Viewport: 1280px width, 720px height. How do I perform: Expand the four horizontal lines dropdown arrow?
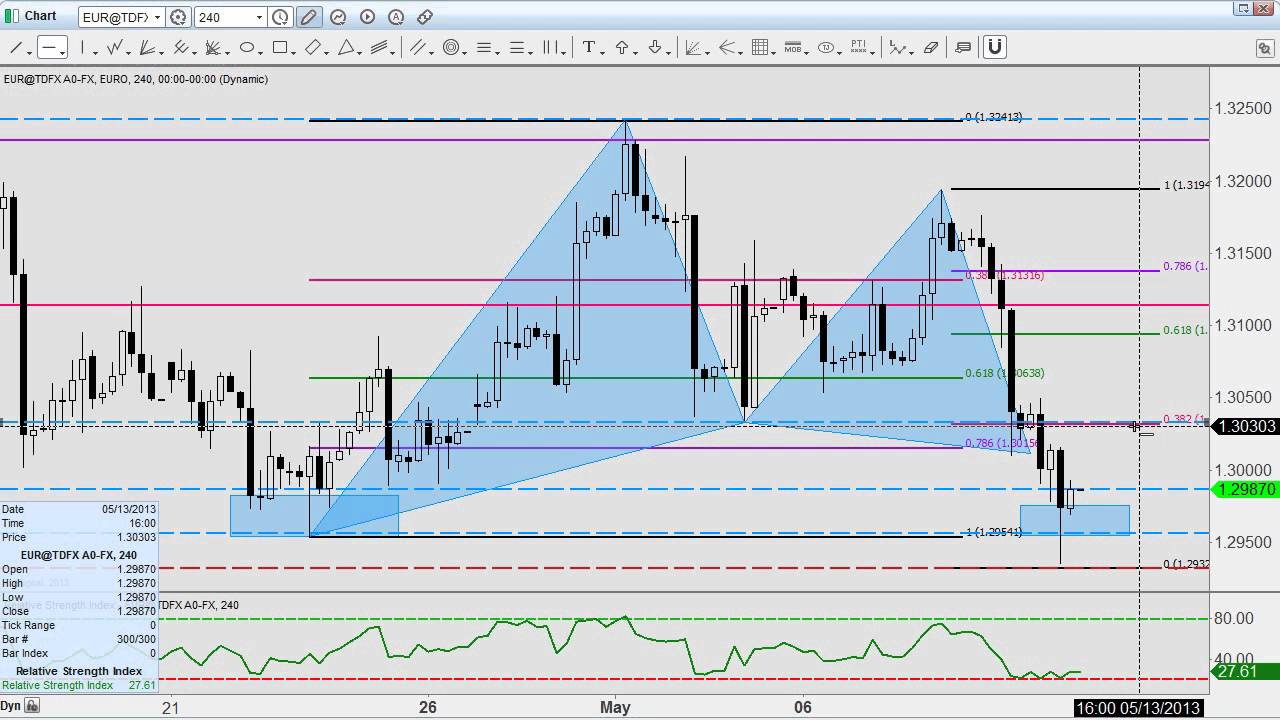pyautogui.click(x=530, y=52)
